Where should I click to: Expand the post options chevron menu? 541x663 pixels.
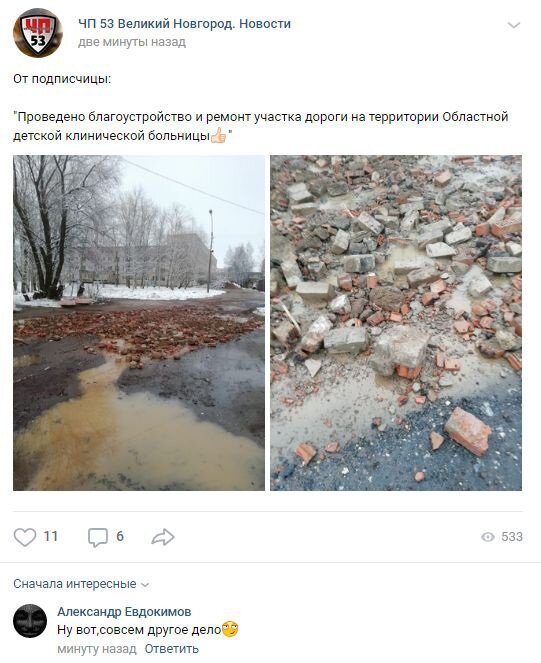514,25
